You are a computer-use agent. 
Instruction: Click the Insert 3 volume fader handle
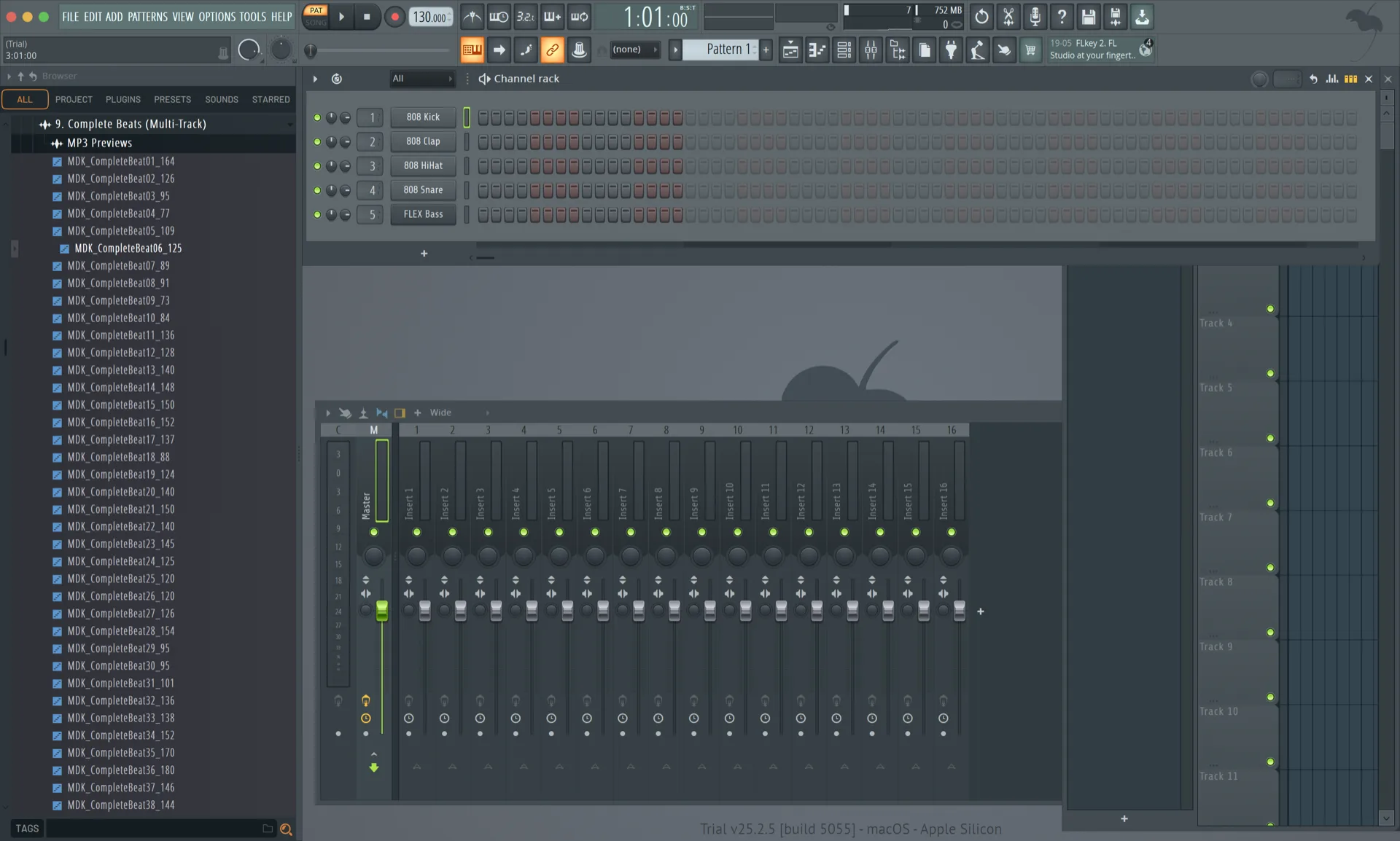click(x=496, y=611)
